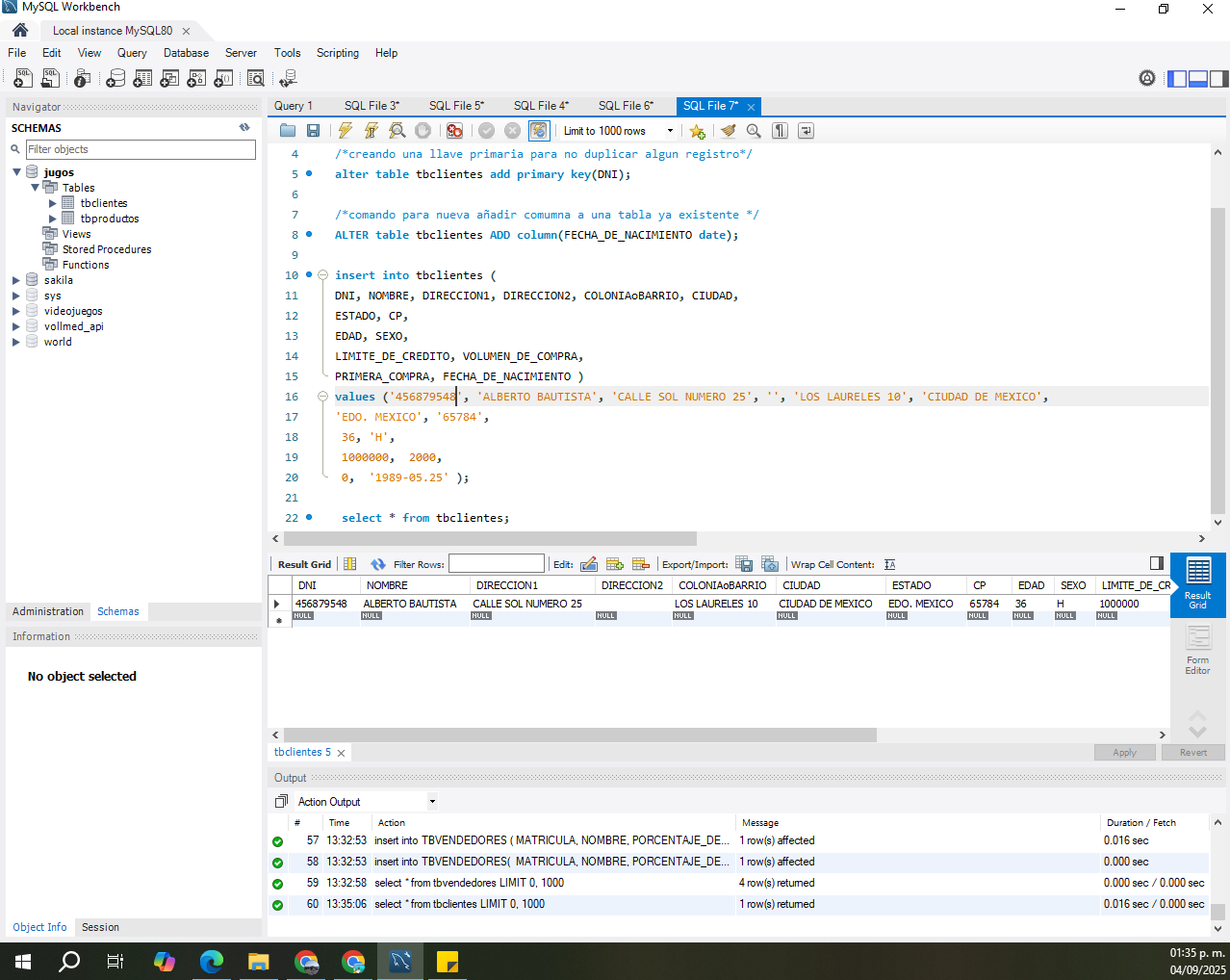Expand the world schema

tap(16, 342)
